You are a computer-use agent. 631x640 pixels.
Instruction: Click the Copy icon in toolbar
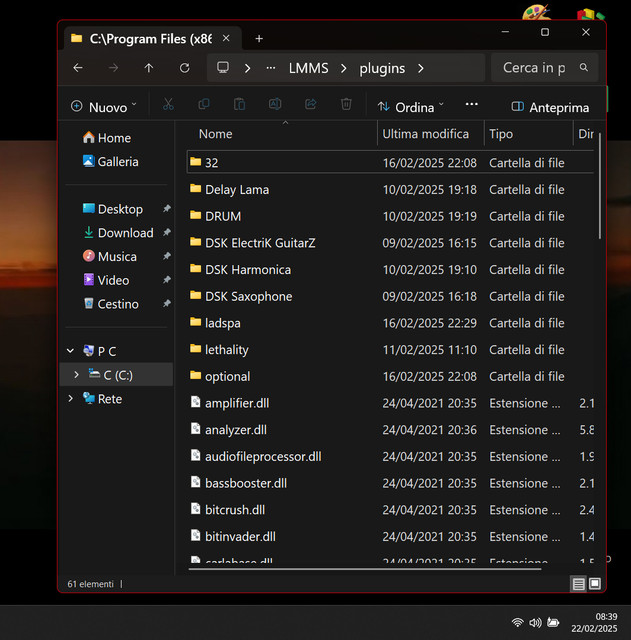click(204, 104)
